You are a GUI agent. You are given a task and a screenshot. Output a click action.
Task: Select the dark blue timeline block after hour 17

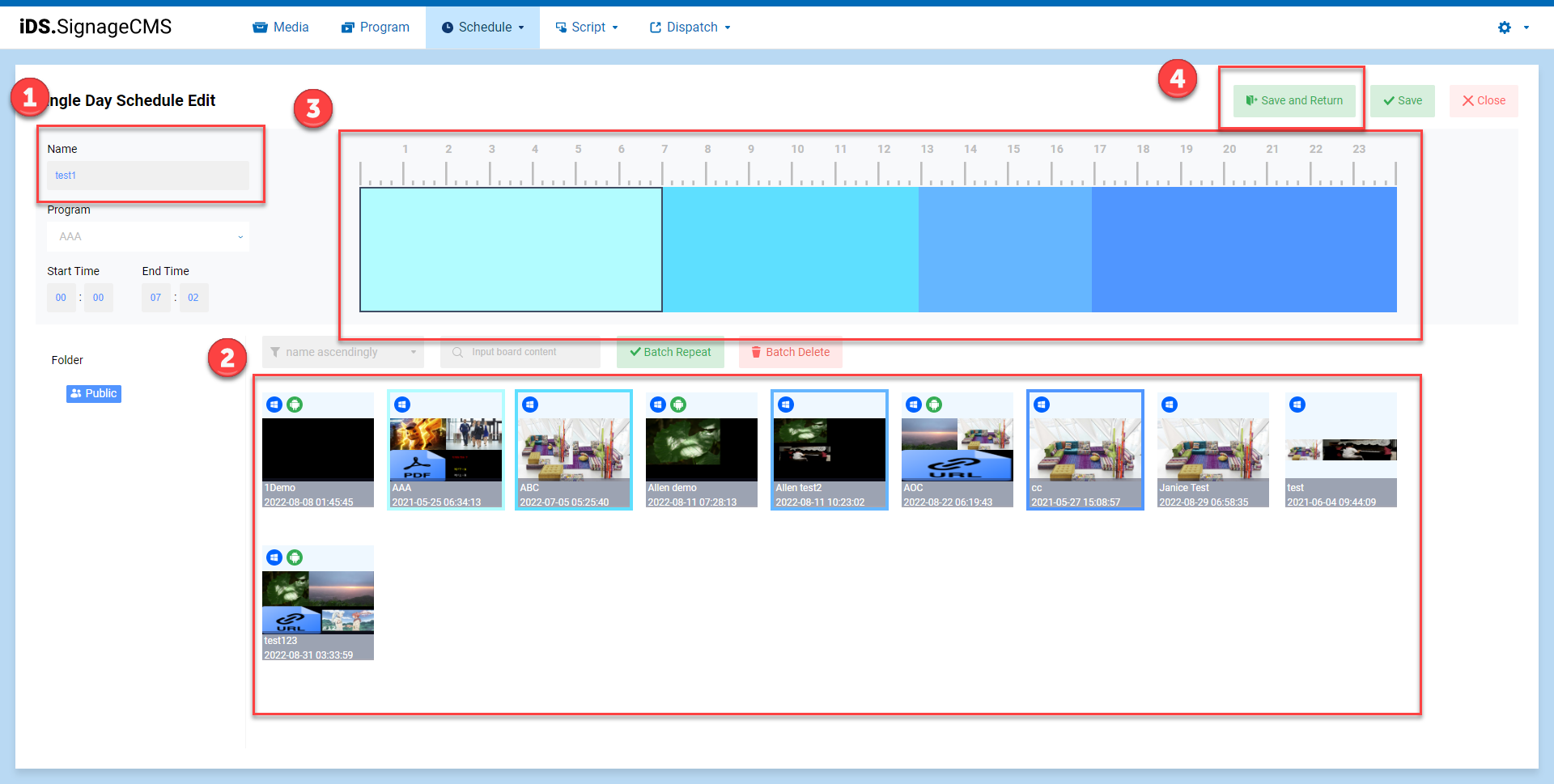(1244, 249)
